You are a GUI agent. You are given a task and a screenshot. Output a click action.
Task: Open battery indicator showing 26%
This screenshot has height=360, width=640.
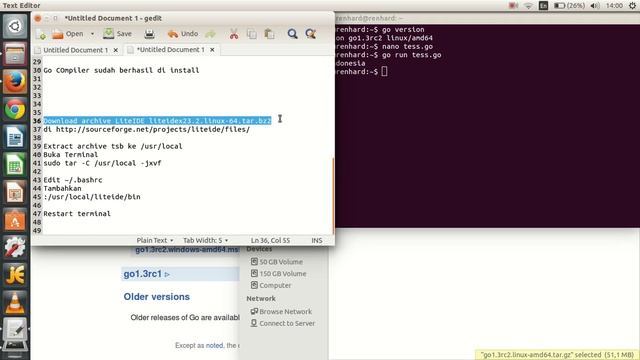click(569, 6)
